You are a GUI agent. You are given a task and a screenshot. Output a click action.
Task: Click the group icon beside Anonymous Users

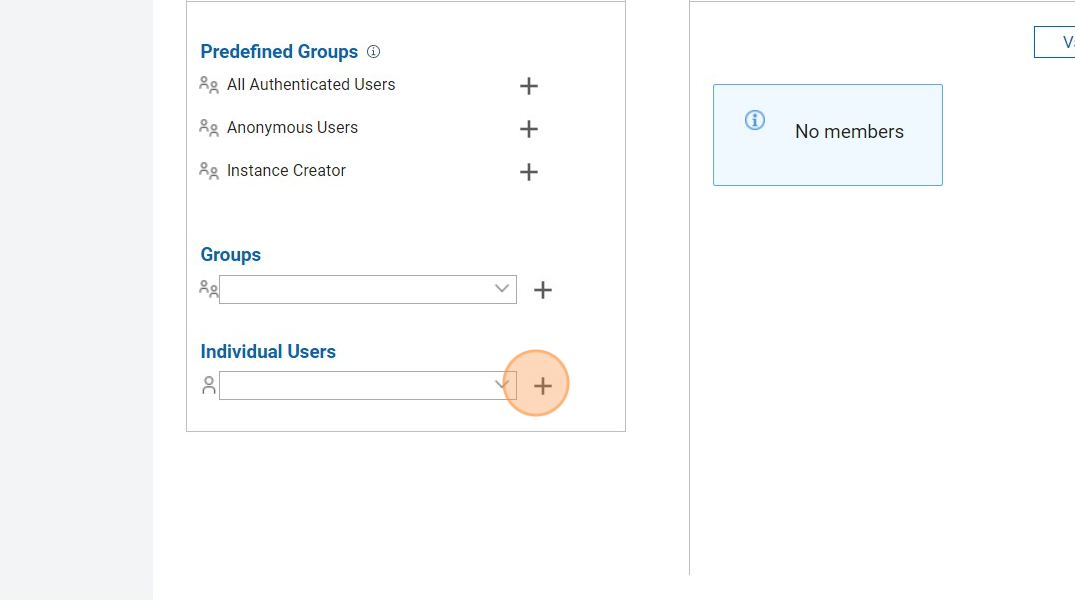[x=209, y=128]
